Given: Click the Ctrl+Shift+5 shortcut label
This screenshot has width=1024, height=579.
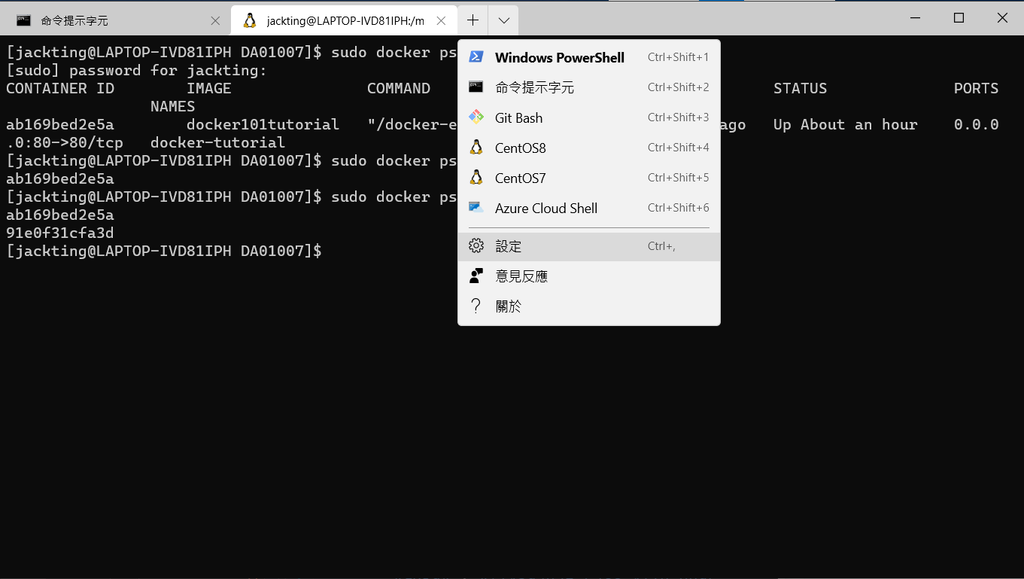Looking at the screenshot, I should coord(678,177).
